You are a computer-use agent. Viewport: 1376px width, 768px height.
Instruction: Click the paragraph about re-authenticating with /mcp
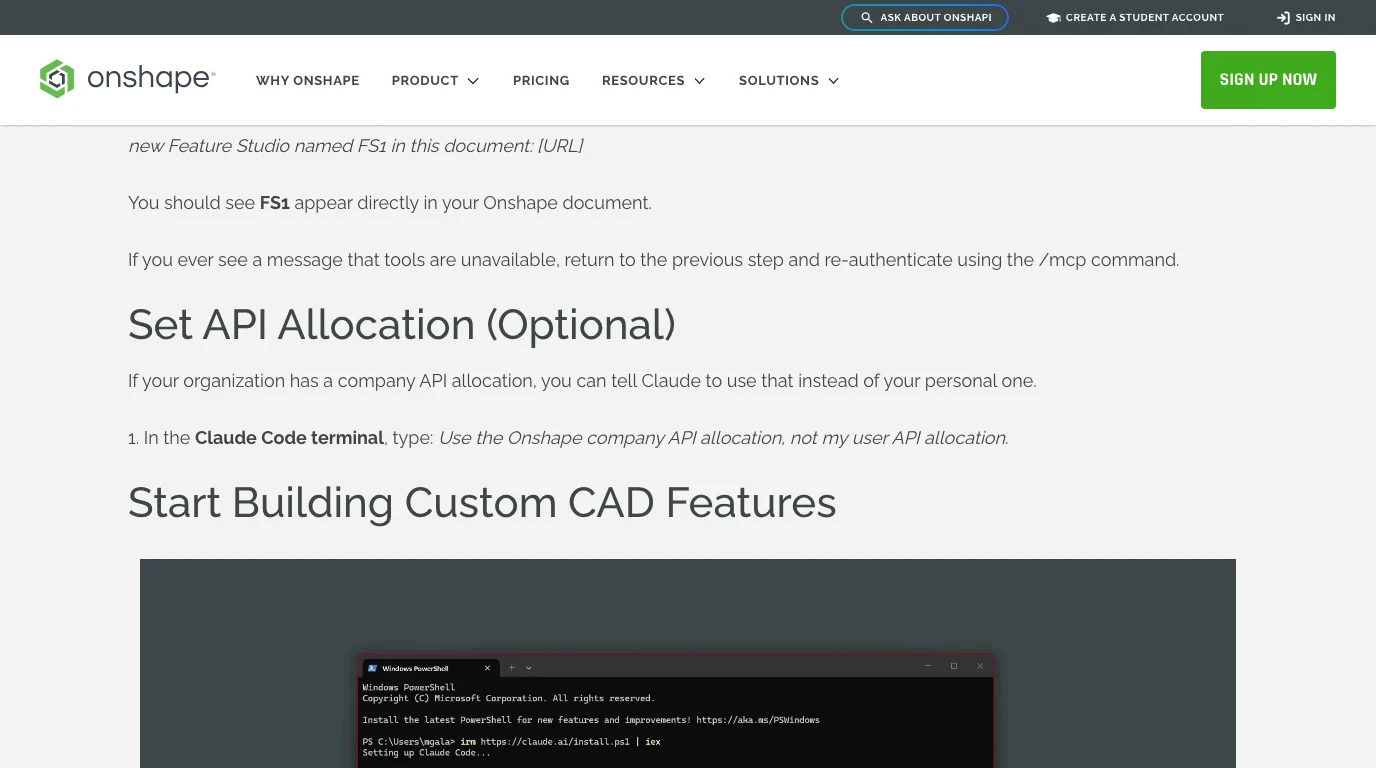[654, 260]
